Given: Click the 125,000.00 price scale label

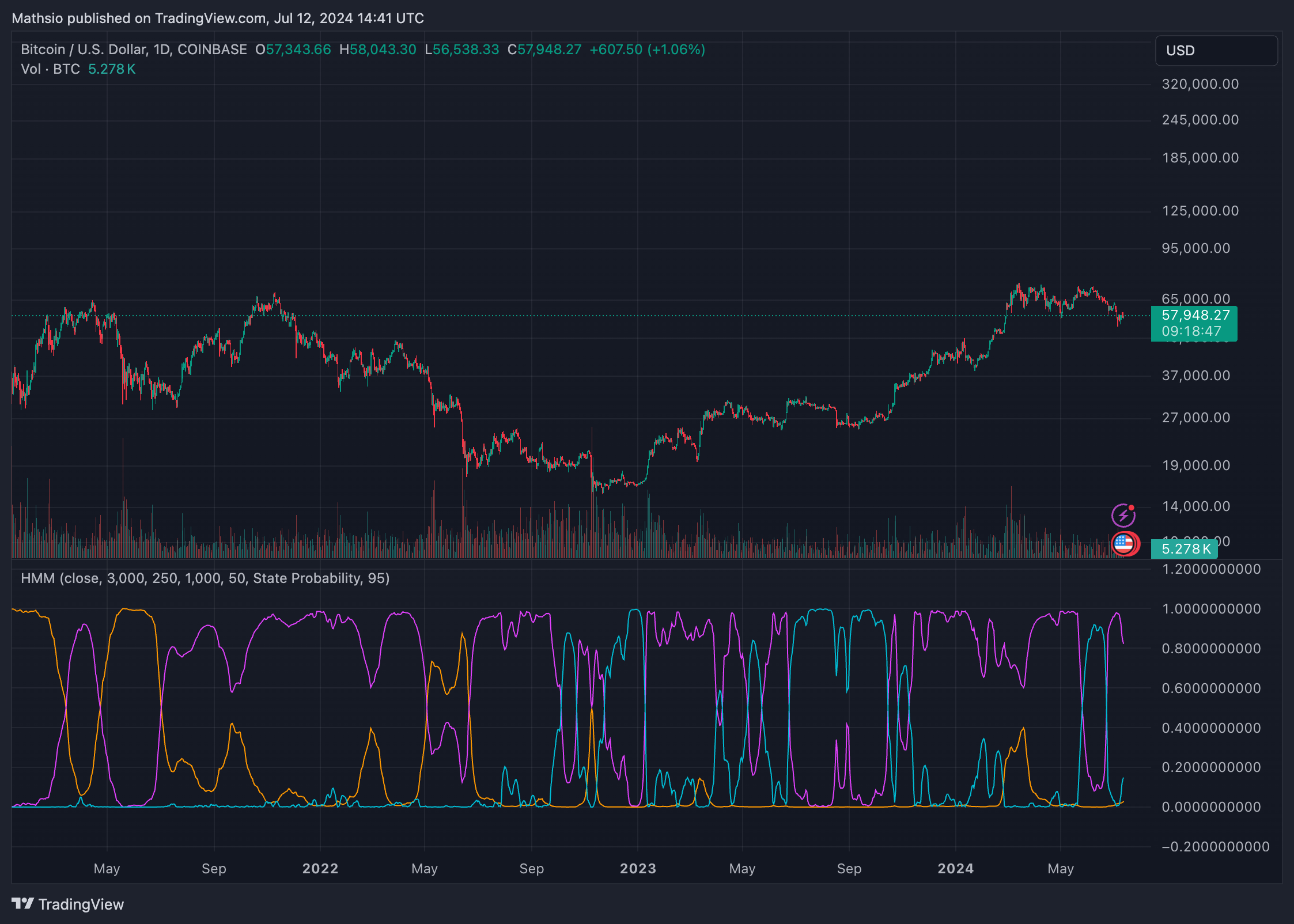Looking at the screenshot, I should (x=1200, y=211).
